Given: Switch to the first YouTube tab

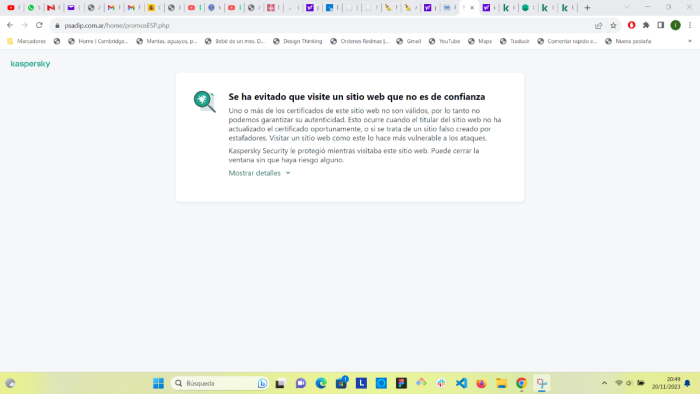Looking at the screenshot, I should click(x=14, y=8).
